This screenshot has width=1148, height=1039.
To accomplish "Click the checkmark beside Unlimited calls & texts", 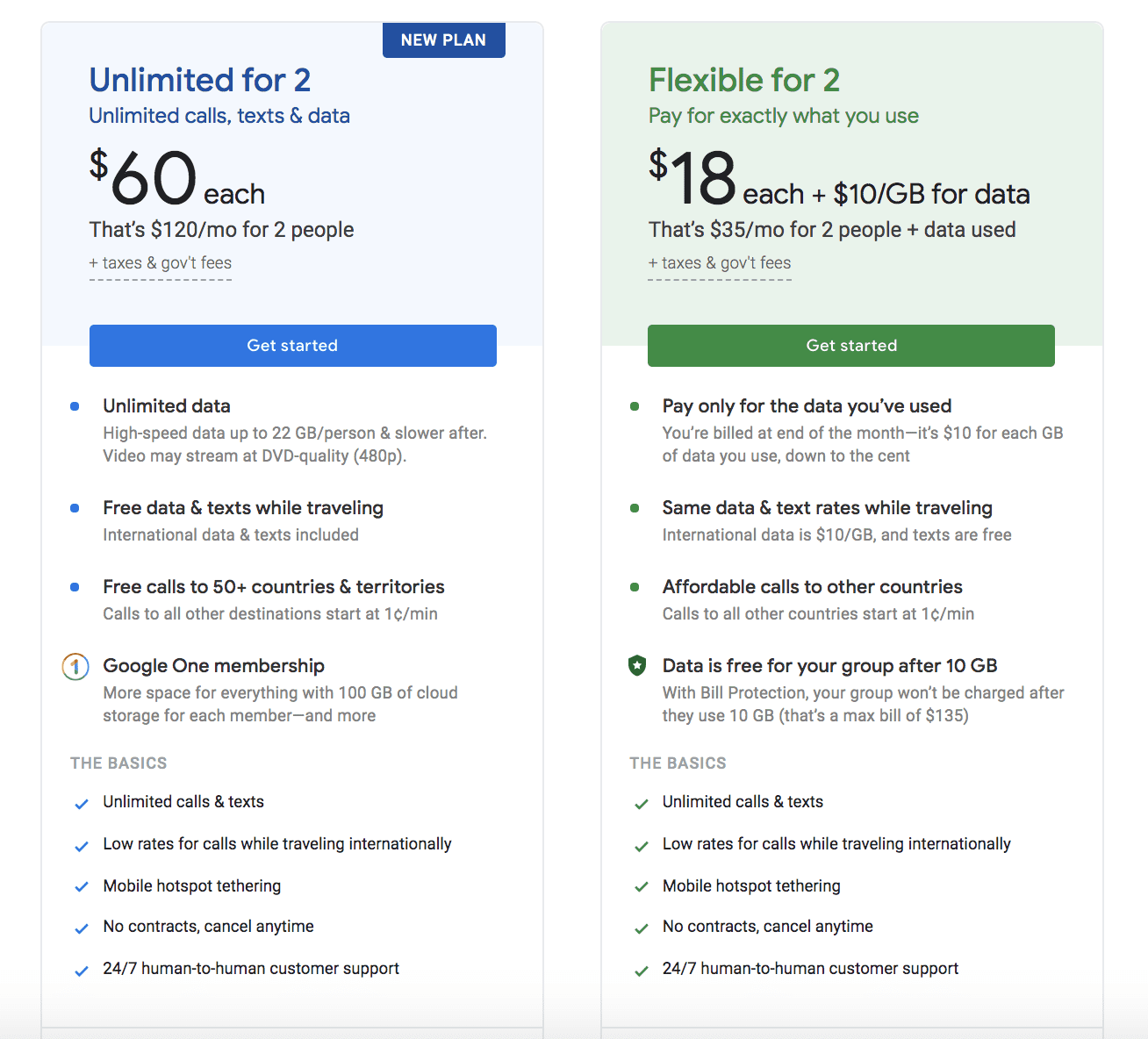I will [81, 804].
